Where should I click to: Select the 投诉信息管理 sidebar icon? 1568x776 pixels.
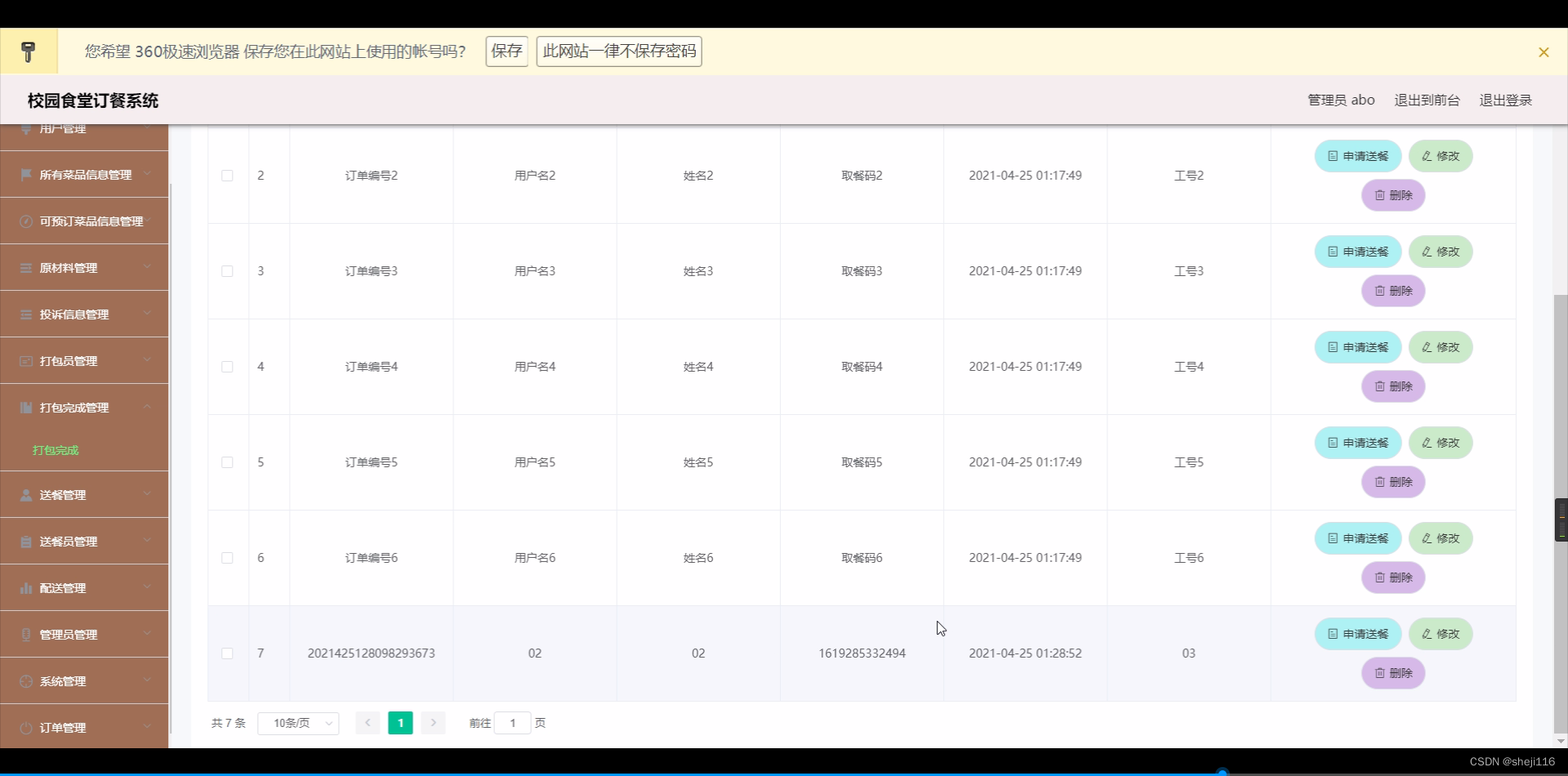coord(25,314)
